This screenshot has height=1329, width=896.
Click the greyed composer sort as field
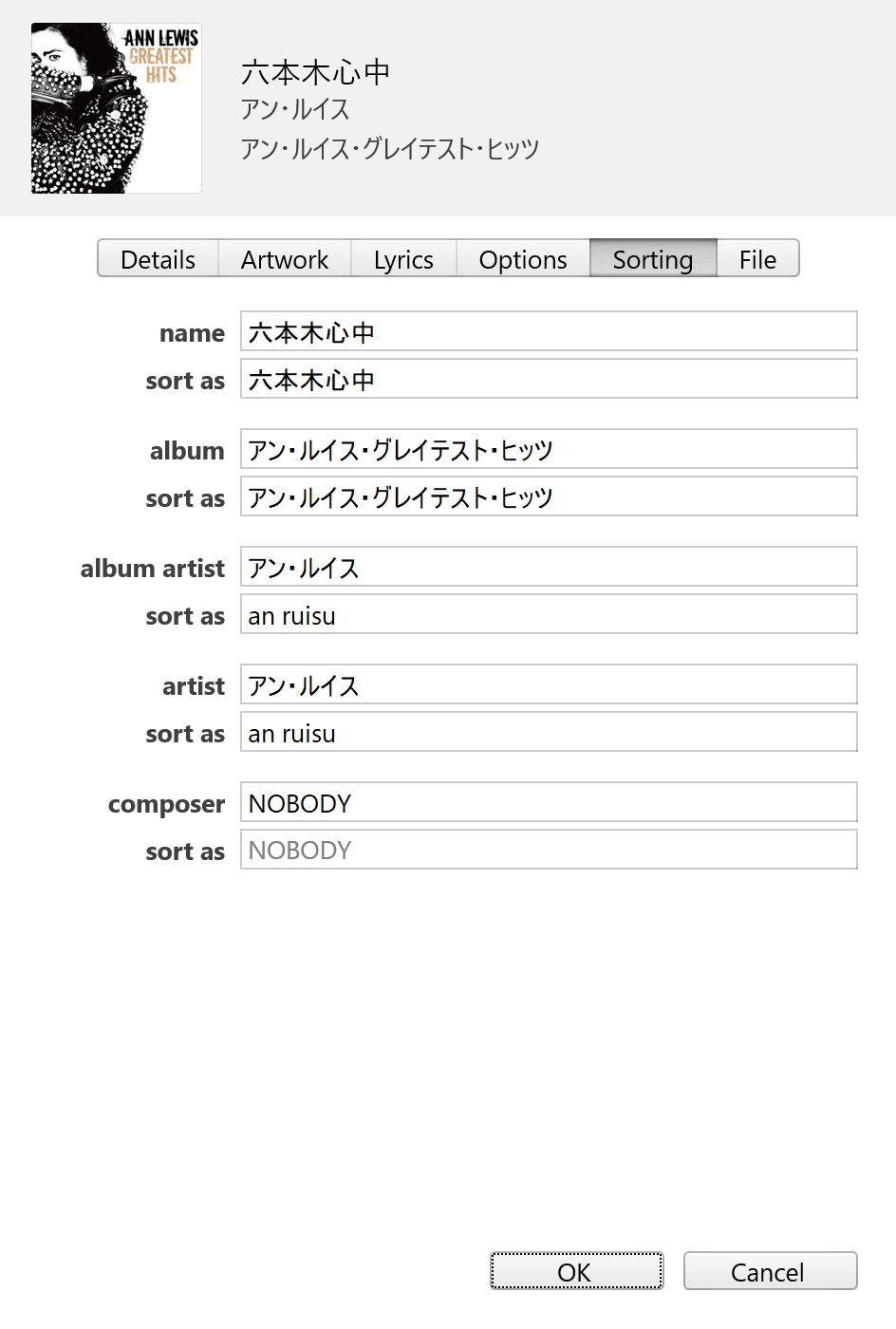pos(549,851)
